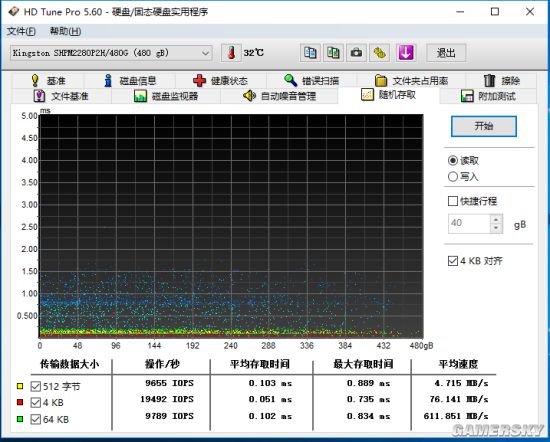Click the camera save screenshot icon
This screenshot has height=442, width=550.
click(x=356, y=53)
